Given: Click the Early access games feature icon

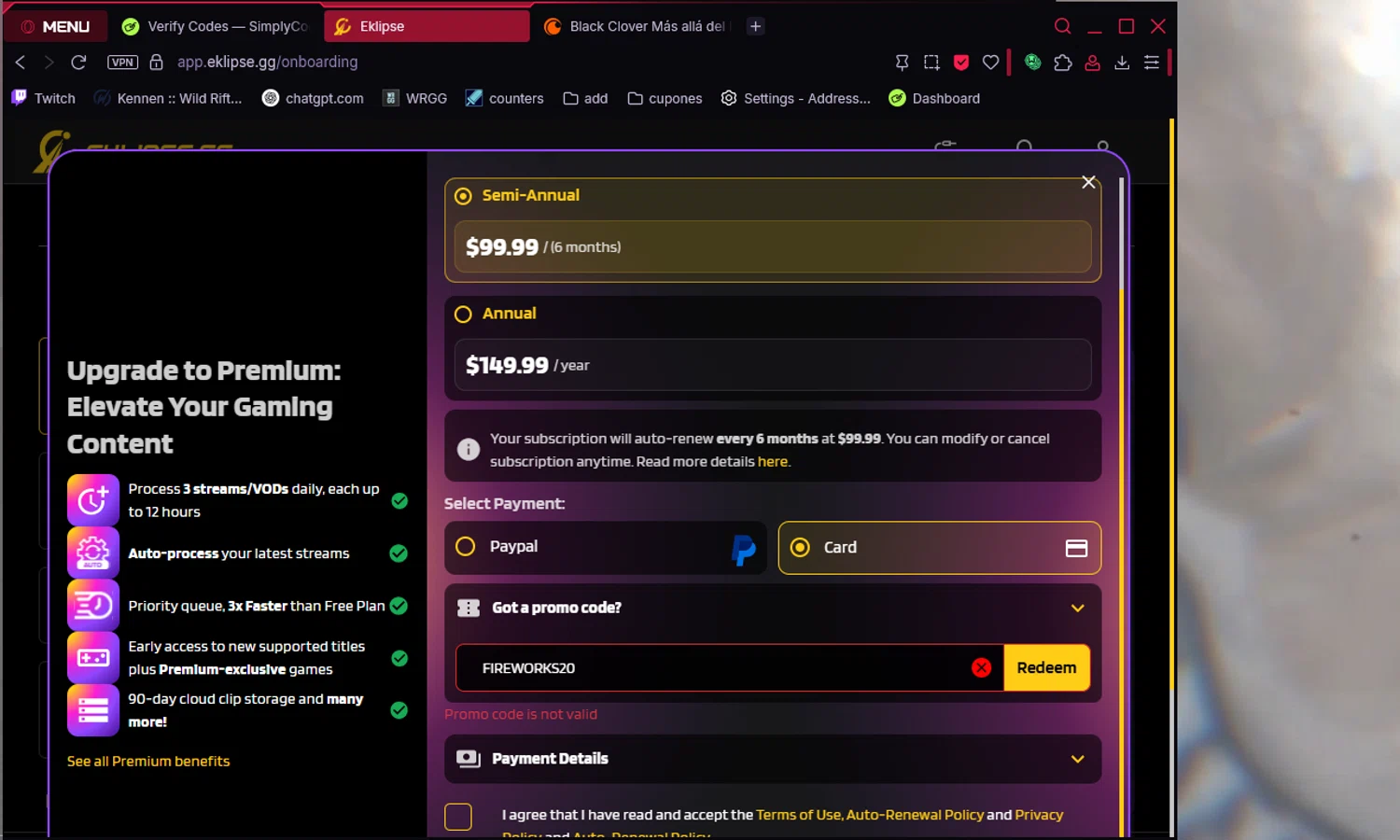Looking at the screenshot, I should point(93,658).
